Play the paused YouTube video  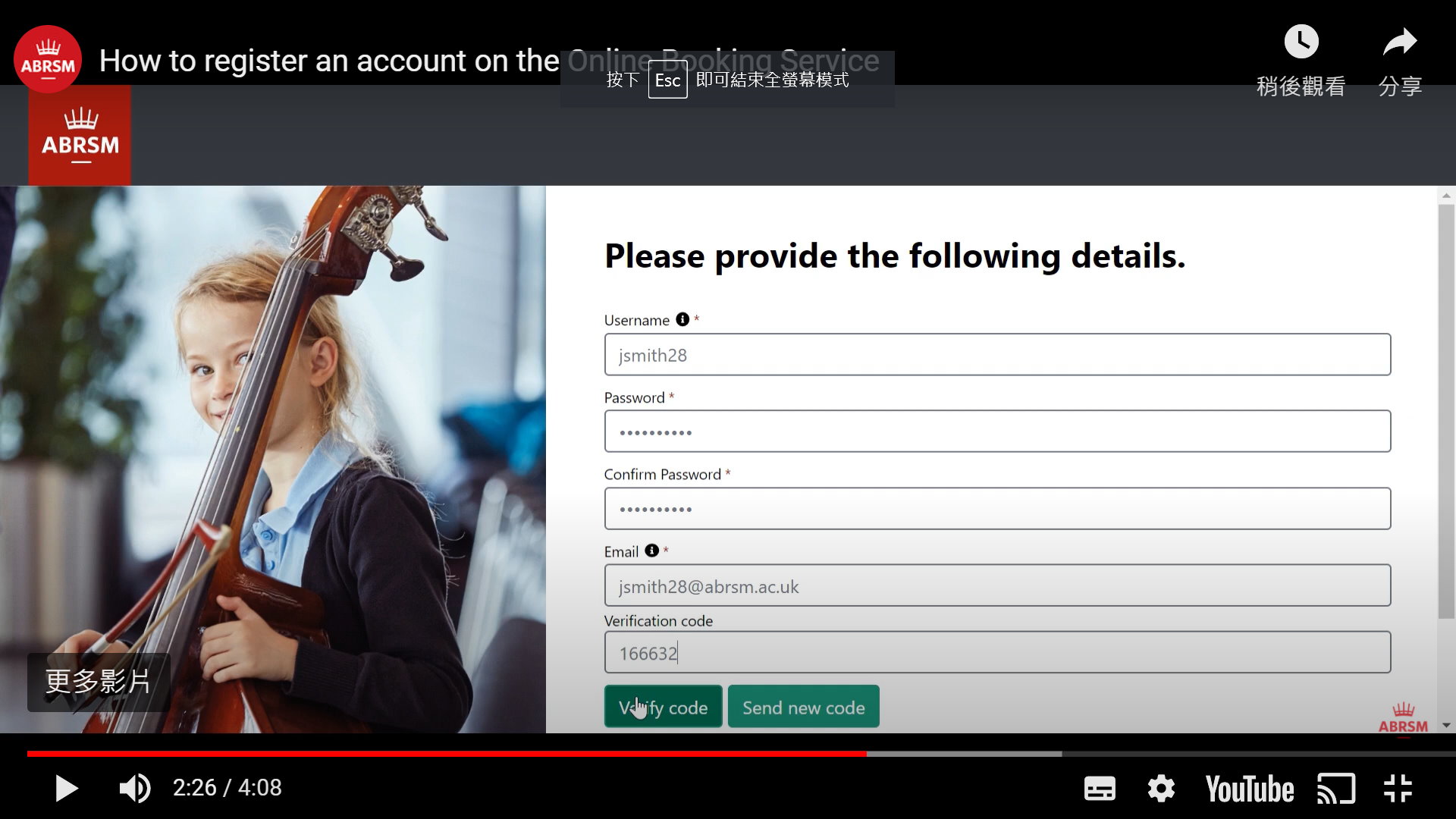pos(67,789)
